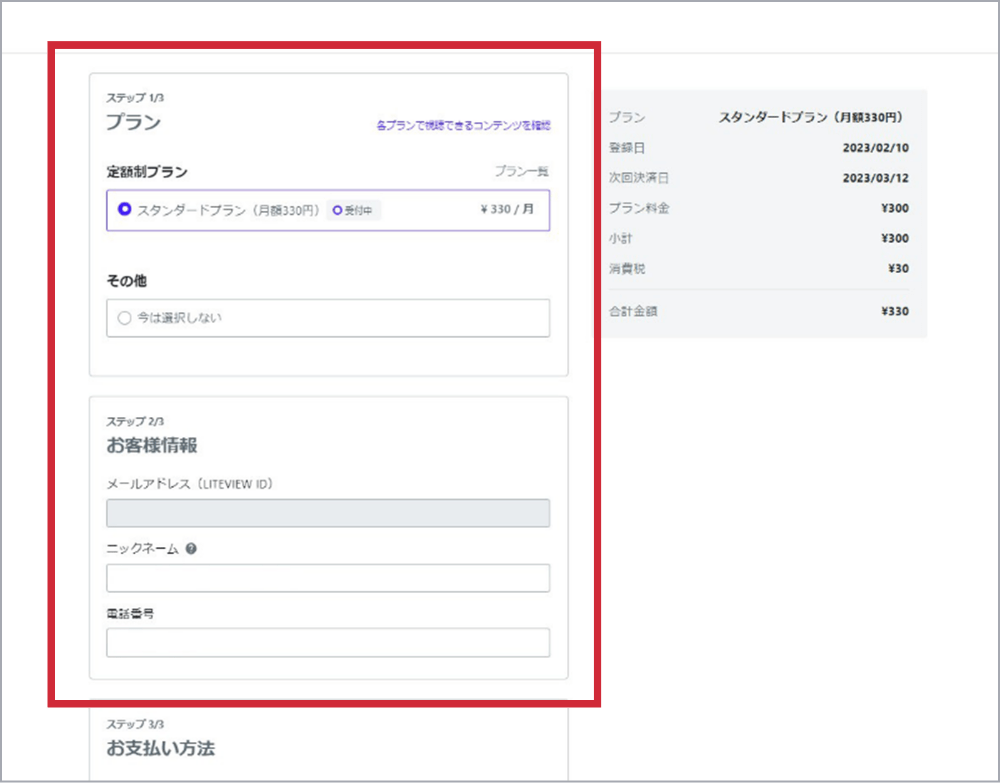This screenshot has height=783, width=1000.
Task: Open the nickname help tooltip icon
Action: point(193,548)
